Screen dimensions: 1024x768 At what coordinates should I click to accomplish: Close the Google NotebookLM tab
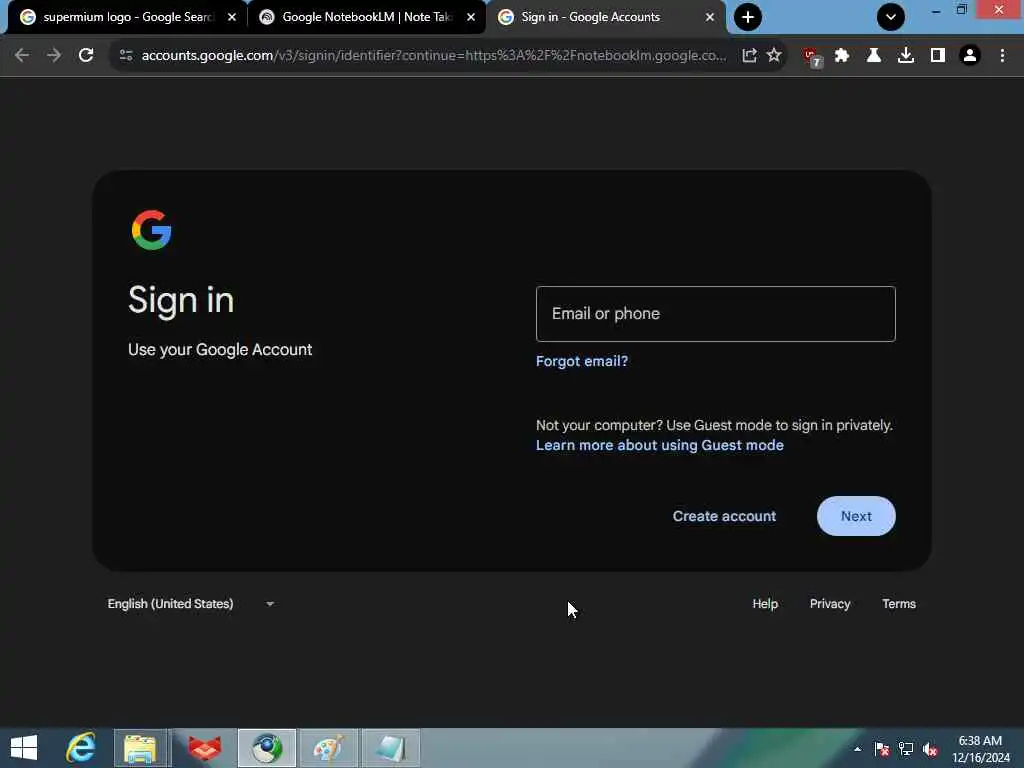tap(471, 17)
